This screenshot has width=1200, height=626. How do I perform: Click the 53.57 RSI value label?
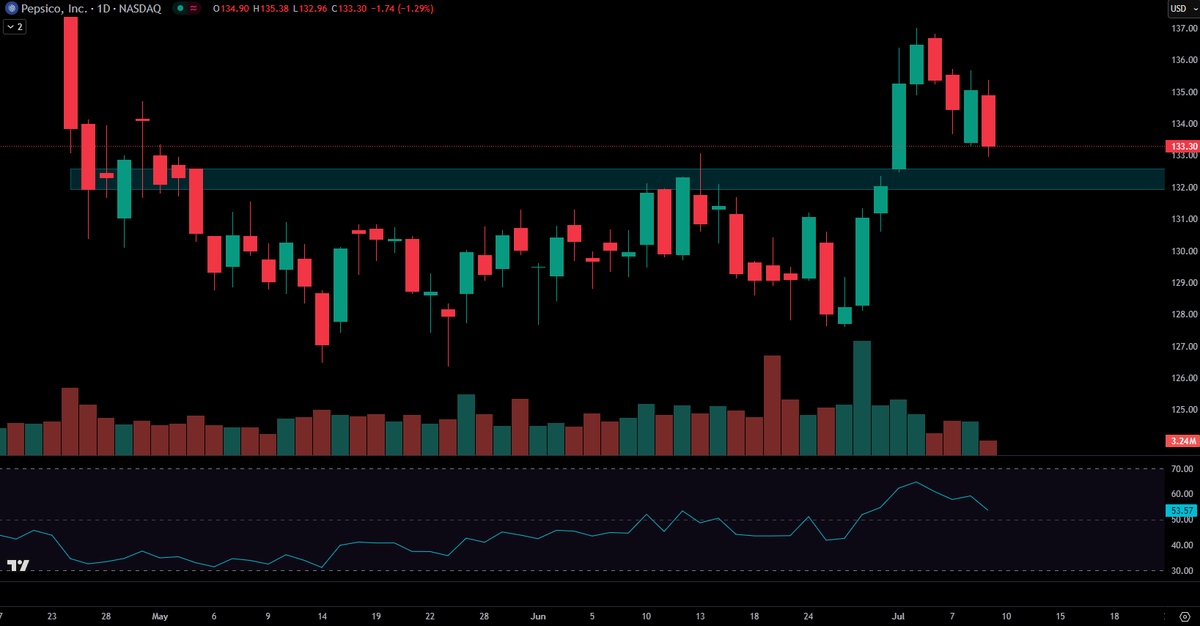point(1182,510)
